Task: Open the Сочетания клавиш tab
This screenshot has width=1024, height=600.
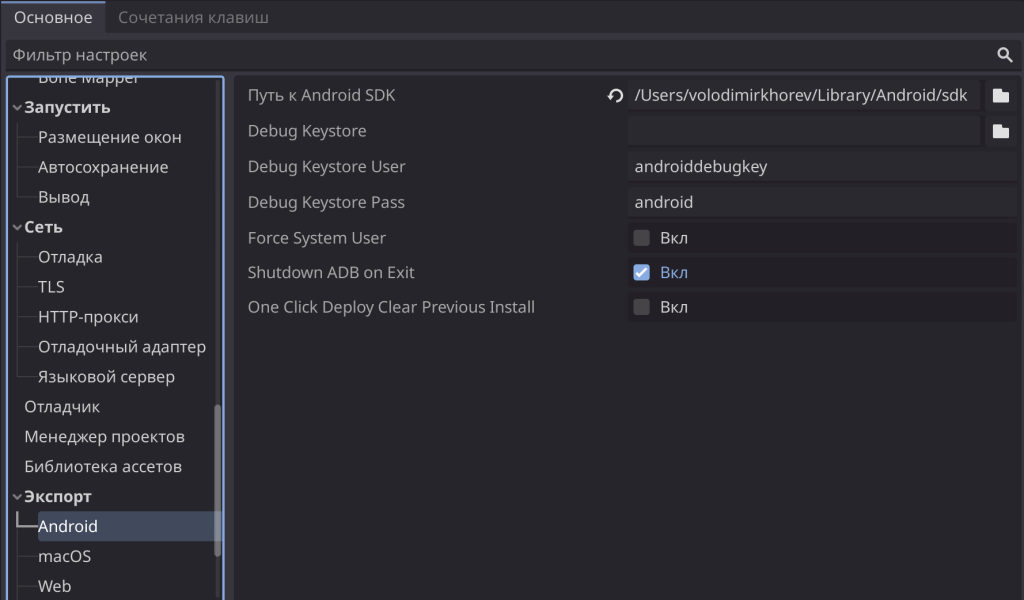Action: pos(193,18)
